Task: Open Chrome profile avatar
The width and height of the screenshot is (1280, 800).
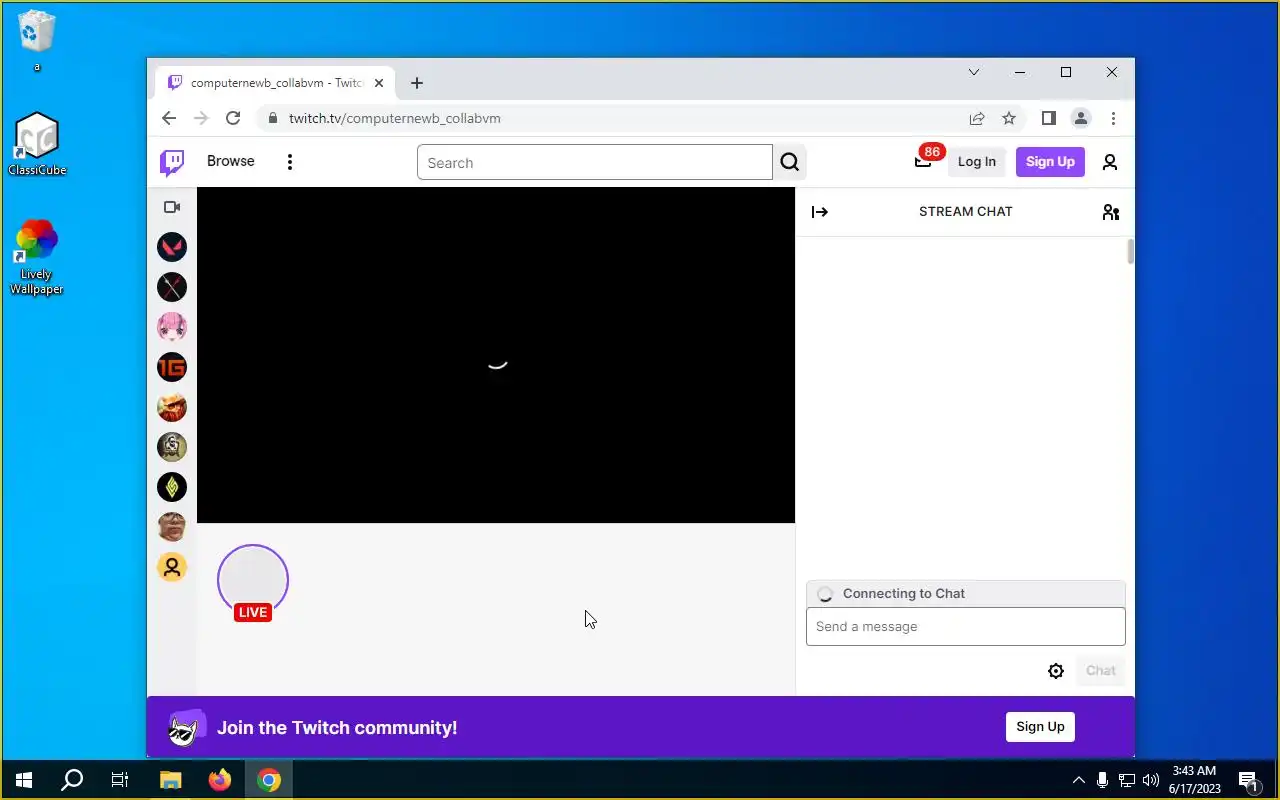Action: click(x=1081, y=118)
